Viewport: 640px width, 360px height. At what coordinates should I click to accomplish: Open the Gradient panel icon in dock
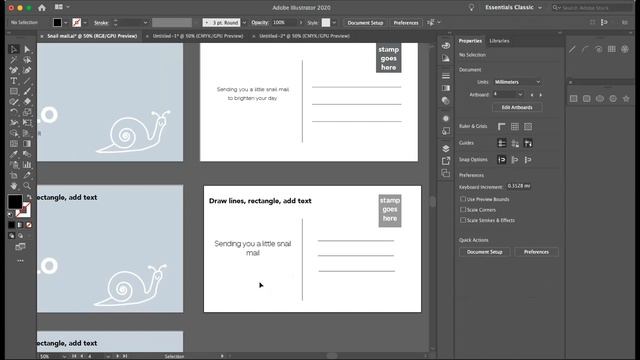point(446,88)
